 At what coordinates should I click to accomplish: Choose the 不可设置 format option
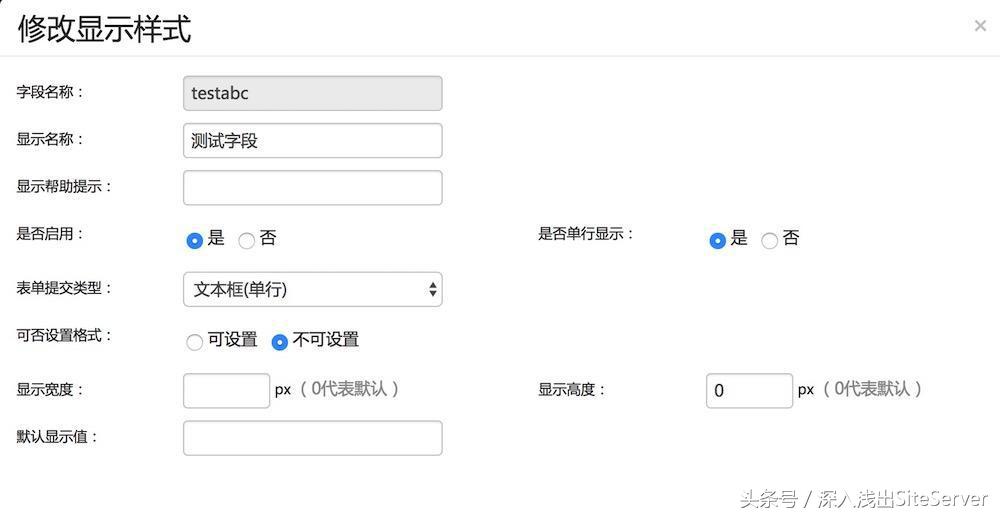coord(279,342)
